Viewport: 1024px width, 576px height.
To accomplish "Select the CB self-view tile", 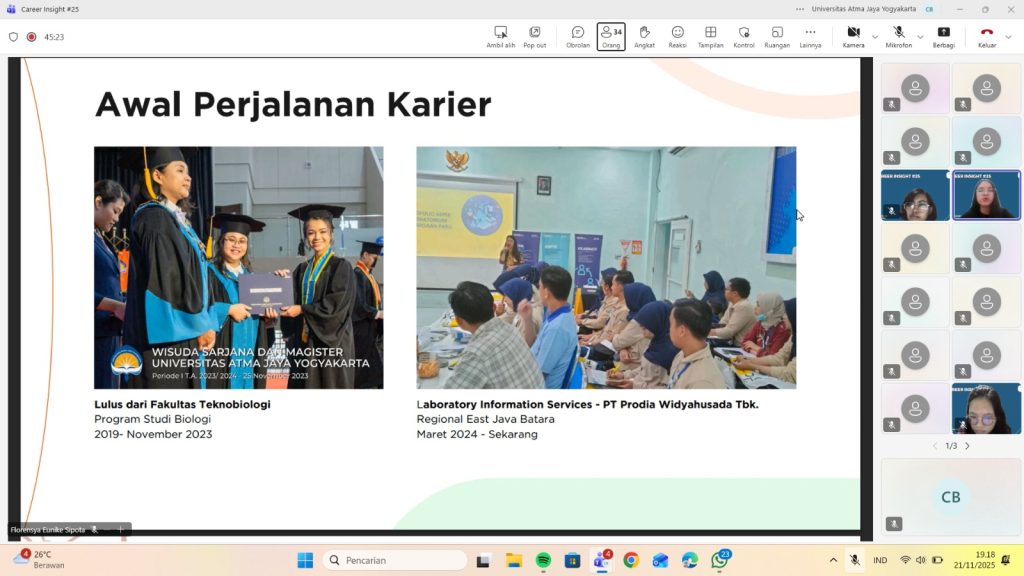I will pyautogui.click(x=950, y=497).
